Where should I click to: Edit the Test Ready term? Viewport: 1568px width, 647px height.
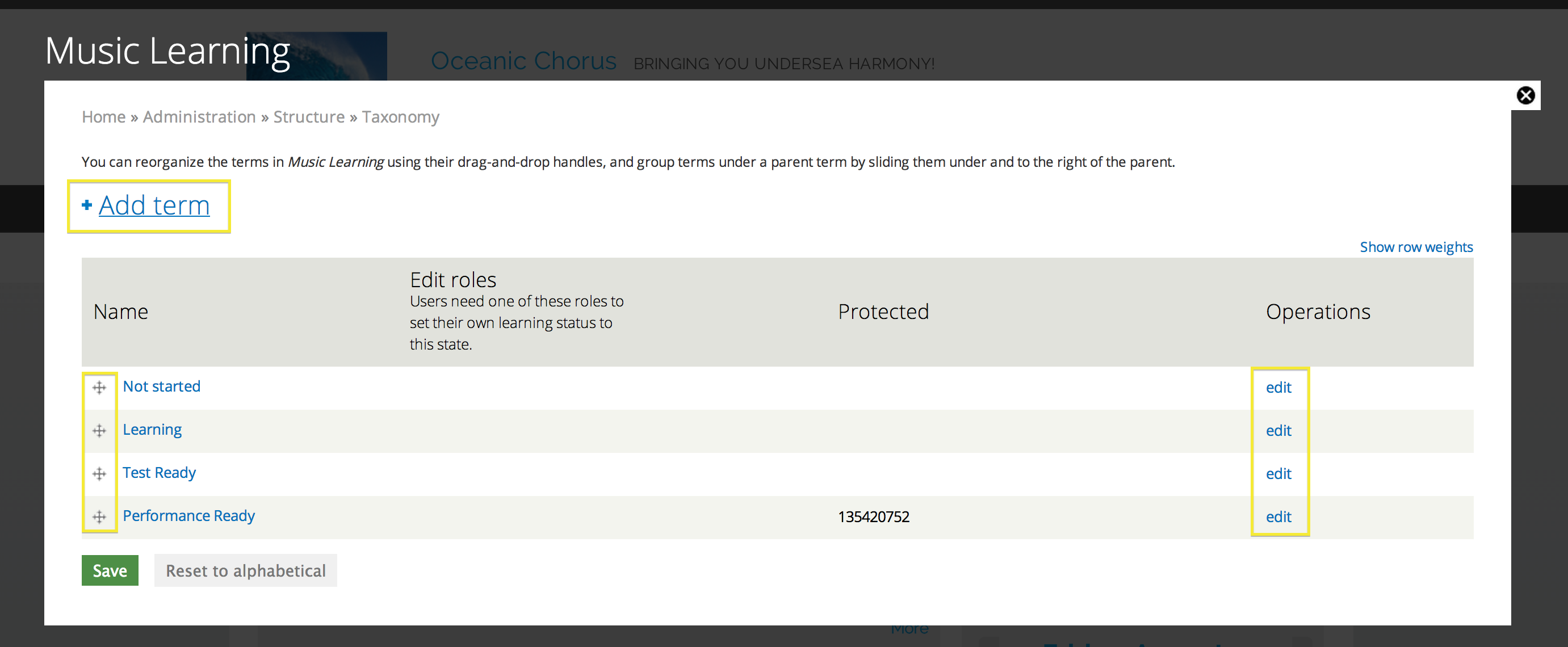point(1278,474)
